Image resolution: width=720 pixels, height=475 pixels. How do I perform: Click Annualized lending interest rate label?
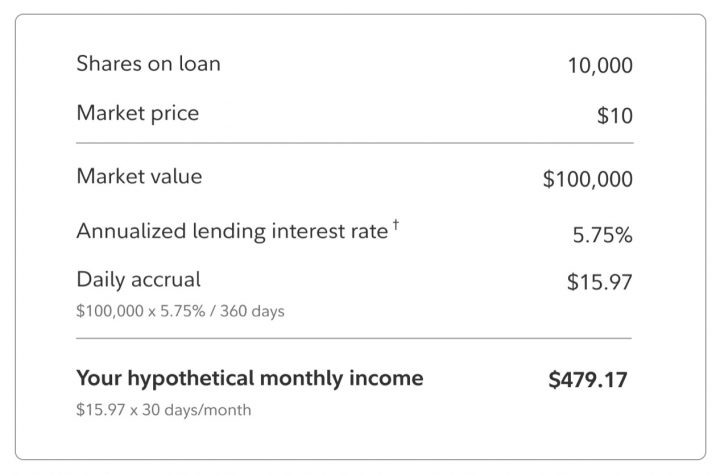click(231, 231)
